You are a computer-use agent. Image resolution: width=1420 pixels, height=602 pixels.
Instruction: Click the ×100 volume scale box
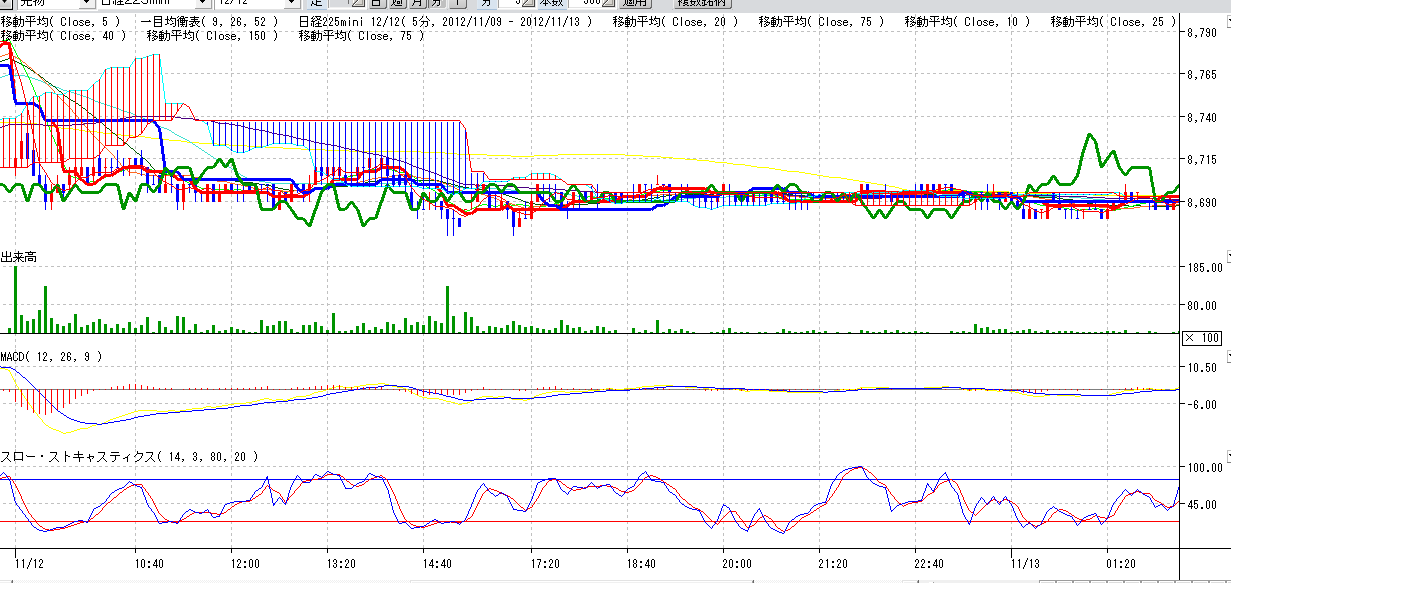pyautogui.click(x=1201, y=338)
